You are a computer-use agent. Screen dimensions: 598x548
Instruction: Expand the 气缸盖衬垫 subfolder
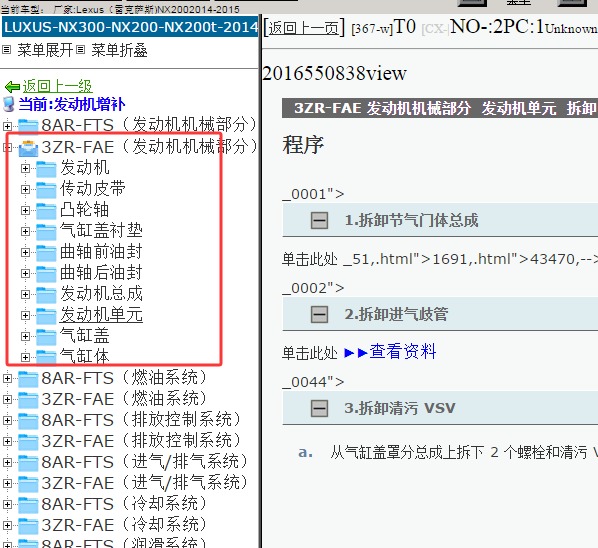25,231
